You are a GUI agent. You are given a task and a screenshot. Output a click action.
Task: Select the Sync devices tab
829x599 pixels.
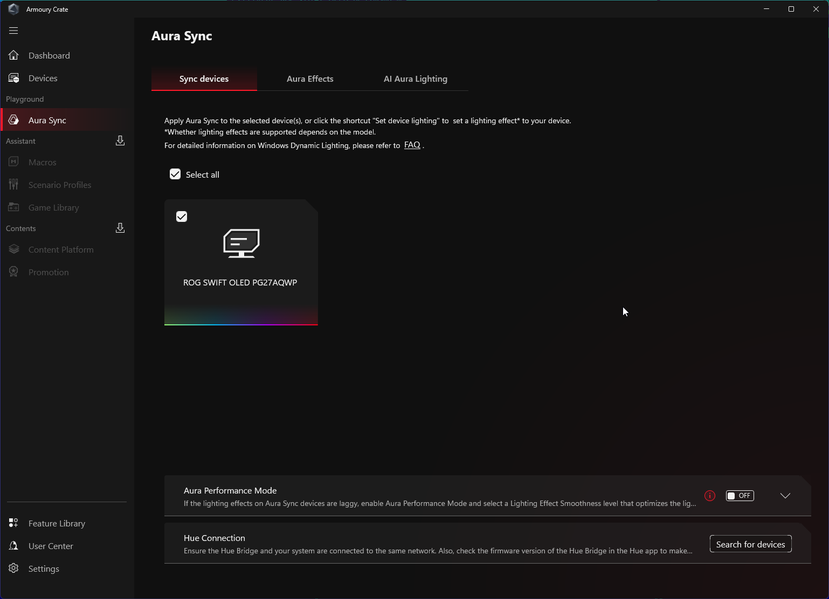tap(204, 79)
